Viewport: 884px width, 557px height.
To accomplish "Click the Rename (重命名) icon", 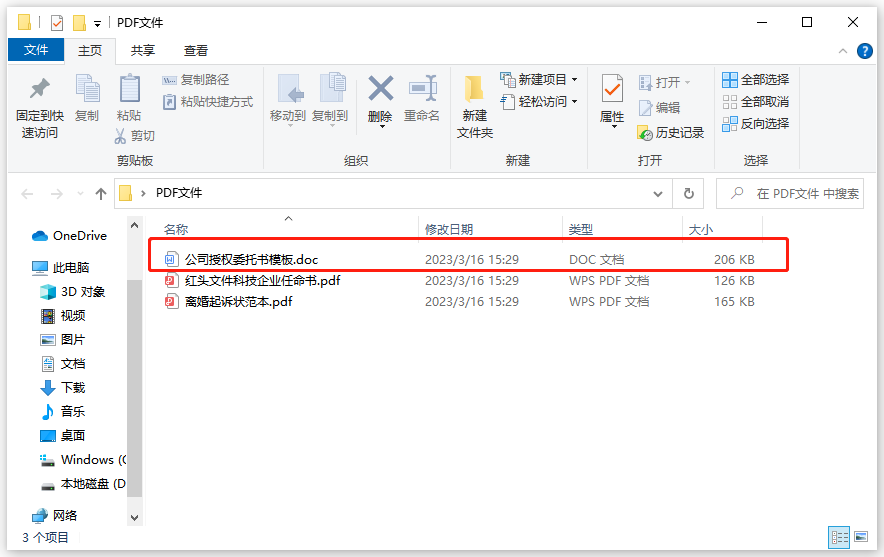I will point(422,89).
